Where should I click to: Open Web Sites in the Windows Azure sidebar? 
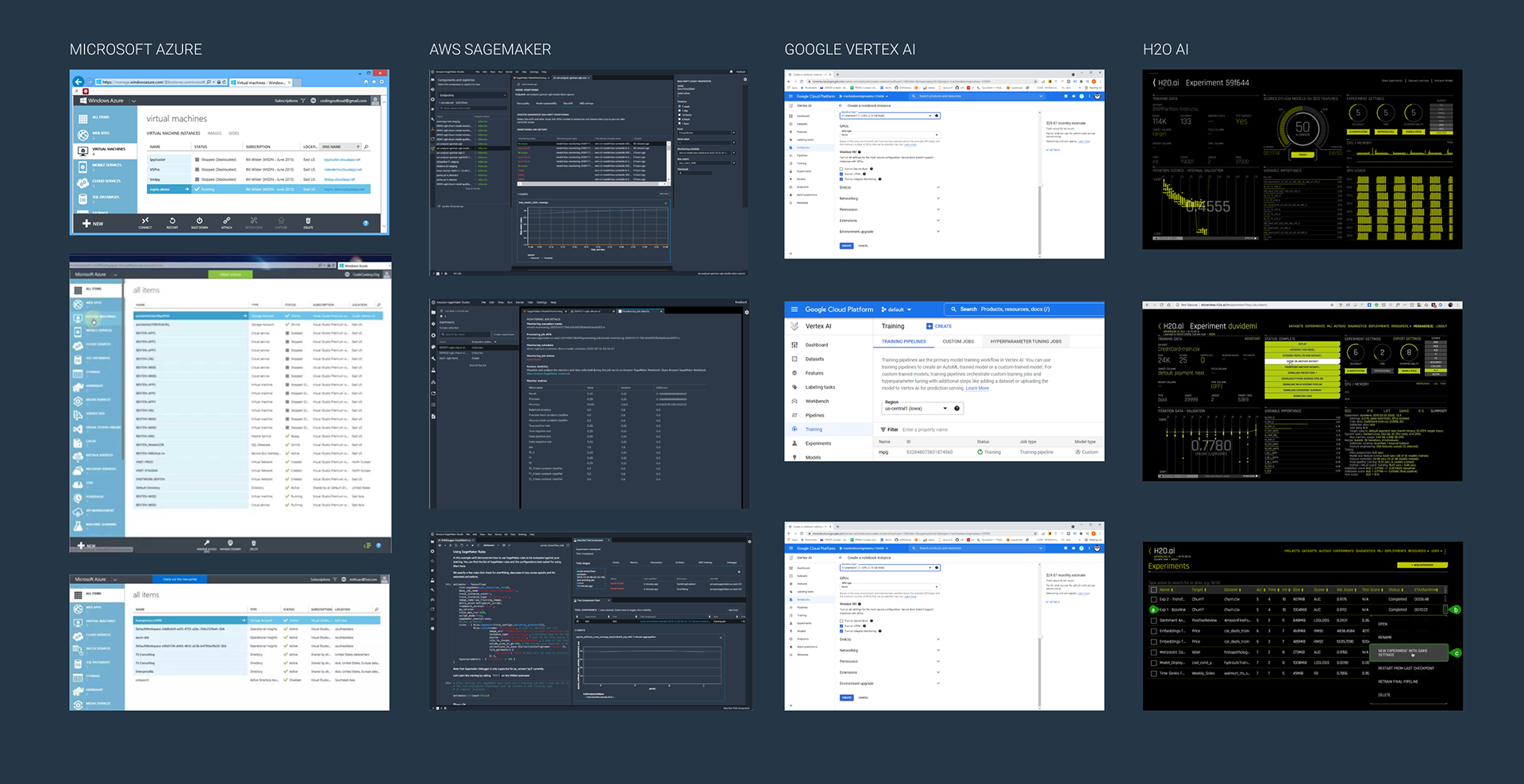tap(103, 135)
